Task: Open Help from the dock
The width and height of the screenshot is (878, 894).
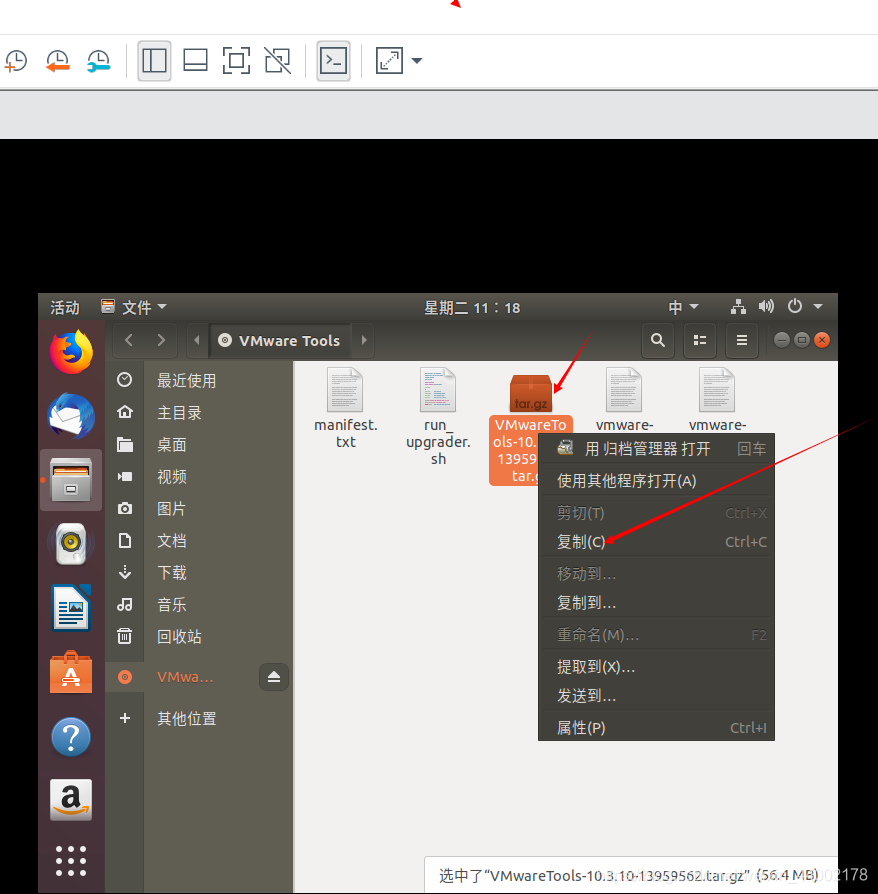Action: click(x=71, y=737)
